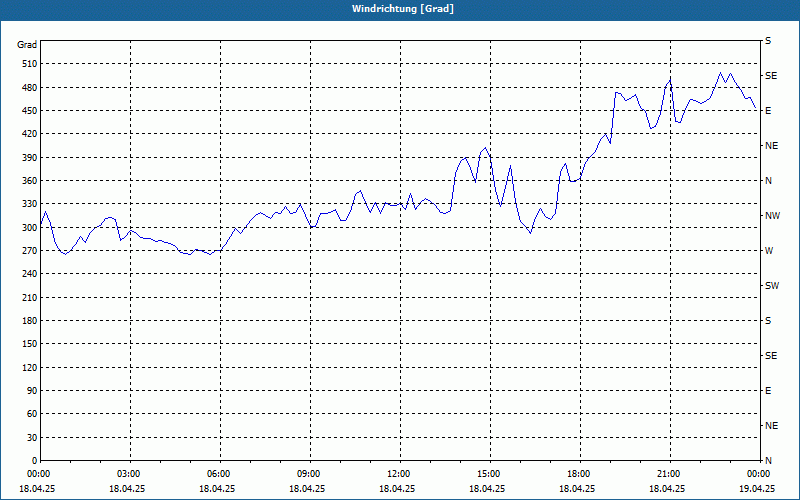Select the 06:00 time axis label
The height and width of the screenshot is (500, 800).
(x=218, y=474)
